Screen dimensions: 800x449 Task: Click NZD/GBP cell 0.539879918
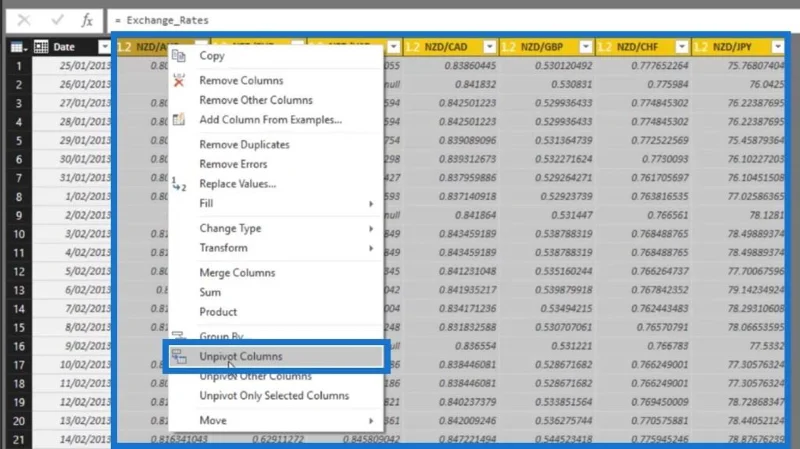tap(564, 290)
